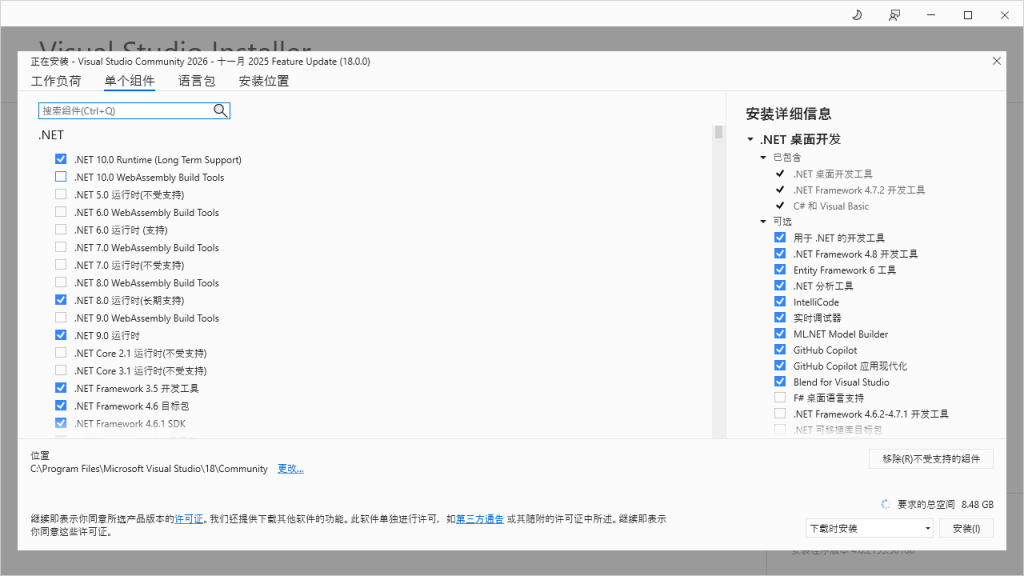1024x576 pixels.
Task: Click the search magnifier icon in component search
Action: [220, 111]
